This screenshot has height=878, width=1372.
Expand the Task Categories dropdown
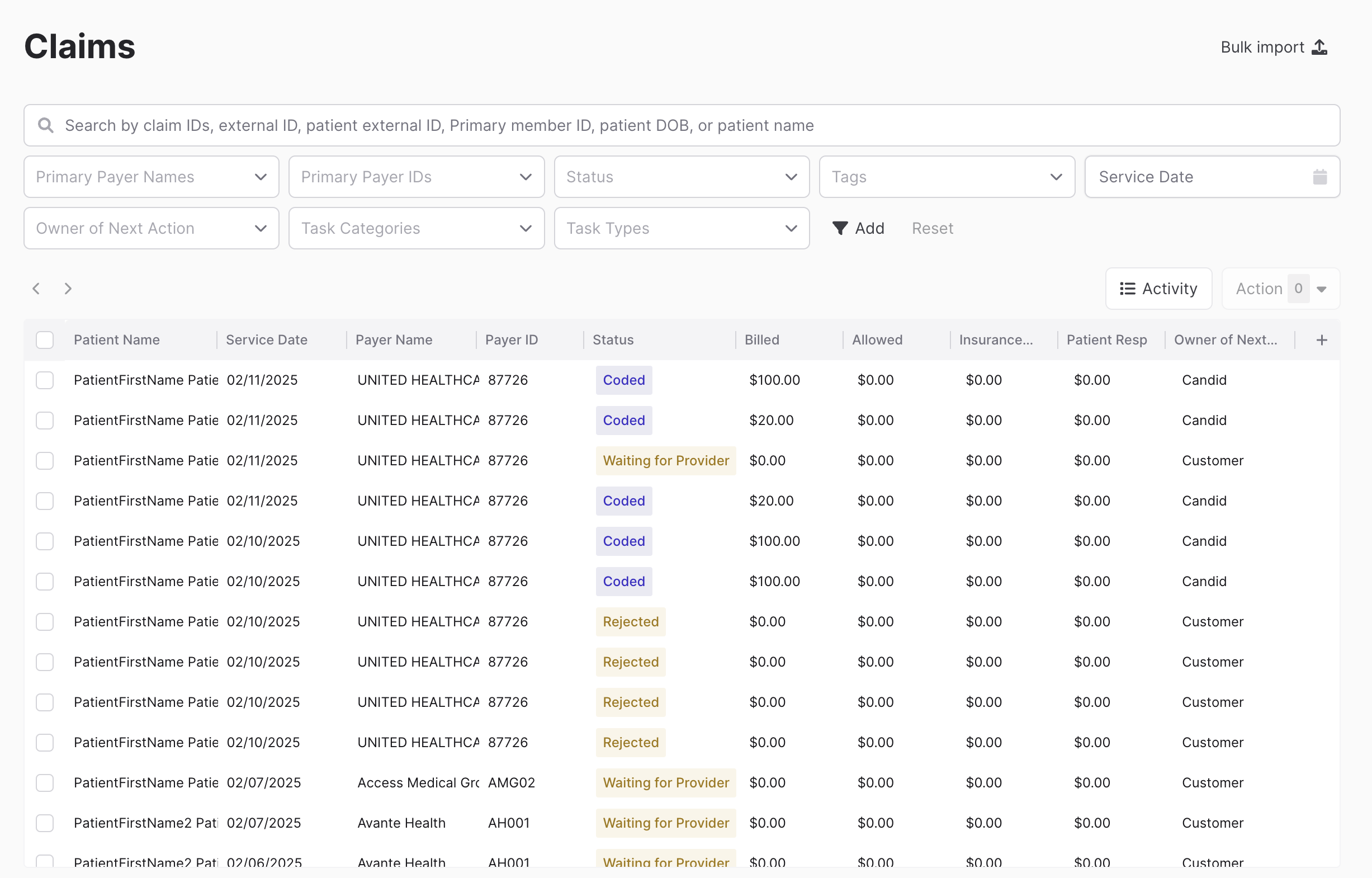click(416, 228)
